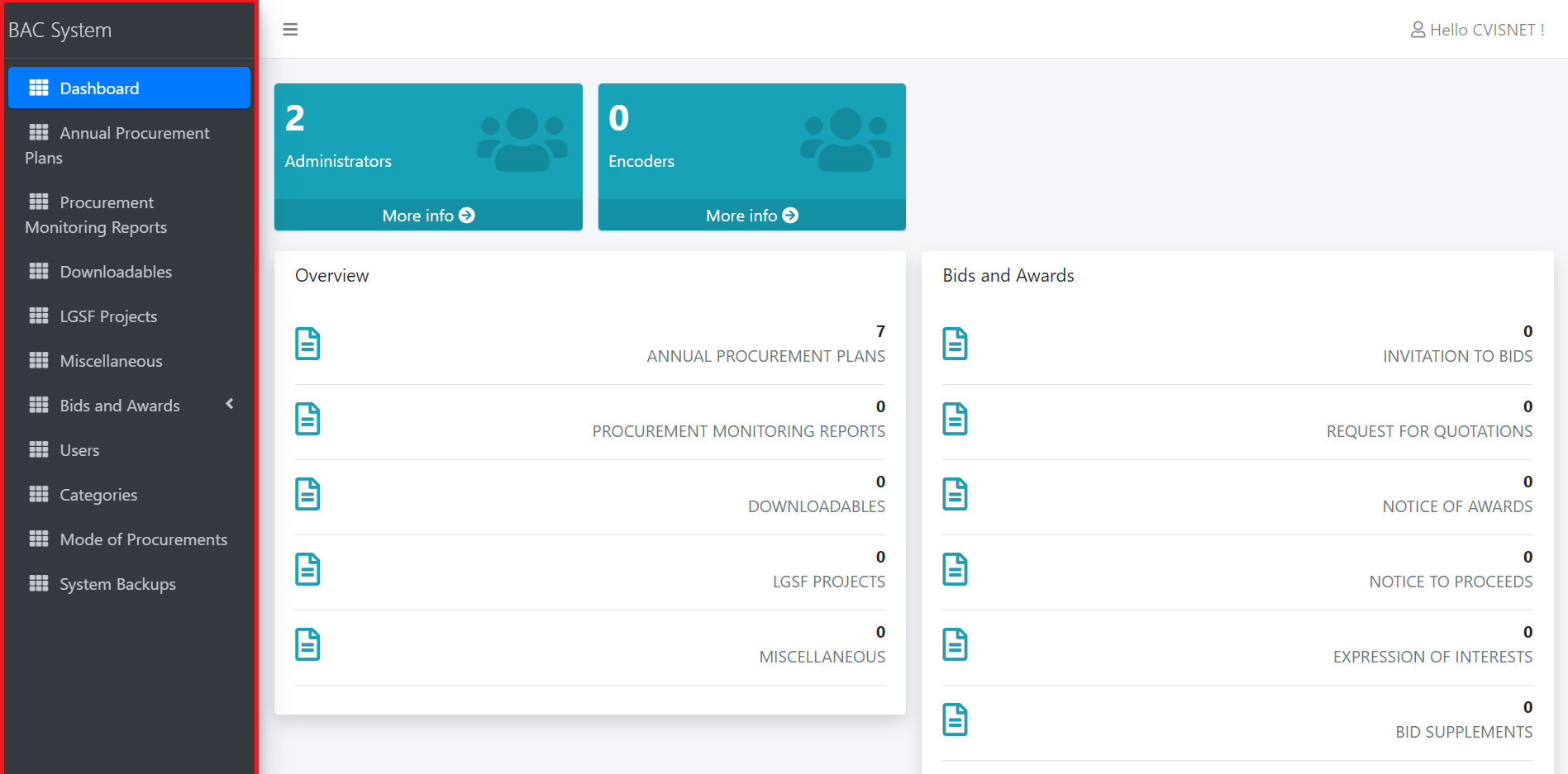Click the users group icon on Administrators card
The width and height of the screenshot is (1568, 774).
[522, 140]
